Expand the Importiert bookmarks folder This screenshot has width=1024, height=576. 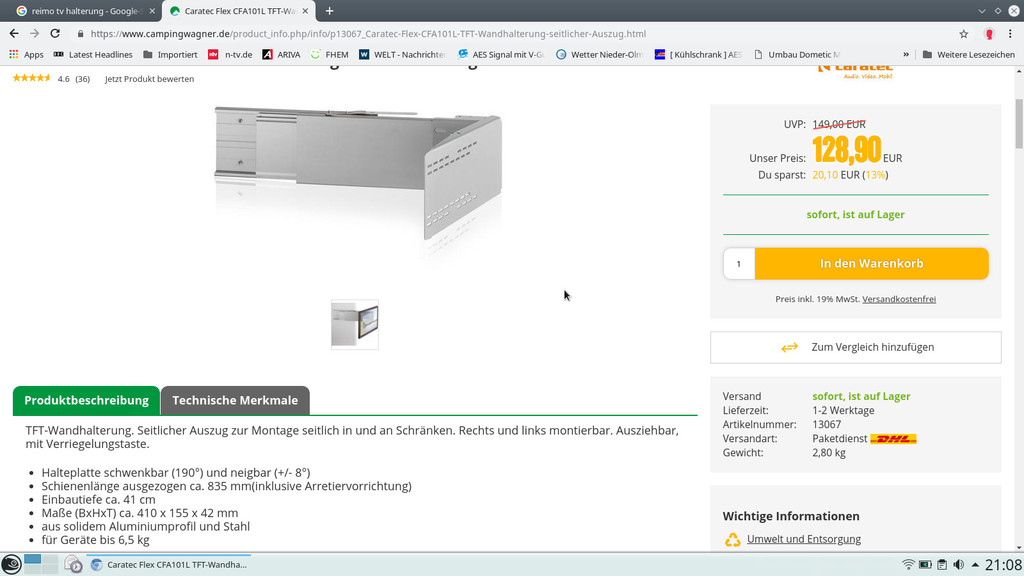170,54
